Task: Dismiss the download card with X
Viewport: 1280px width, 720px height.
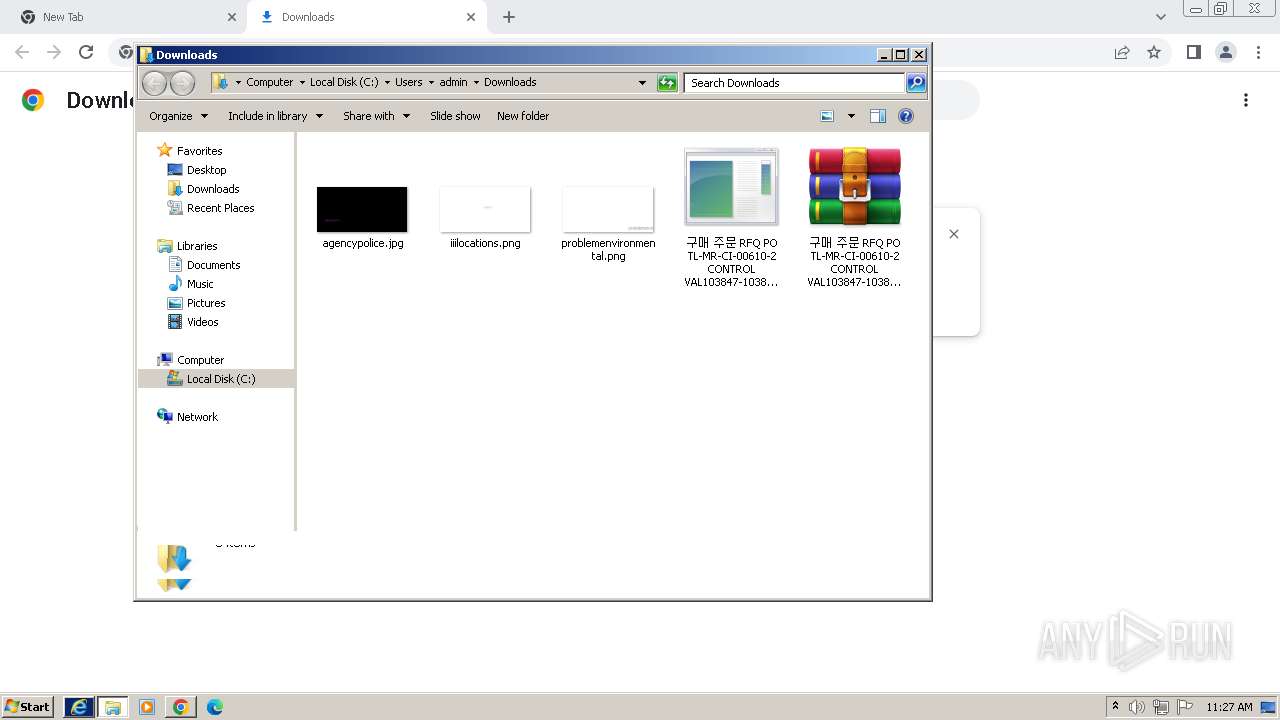Action: pyautogui.click(x=954, y=234)
